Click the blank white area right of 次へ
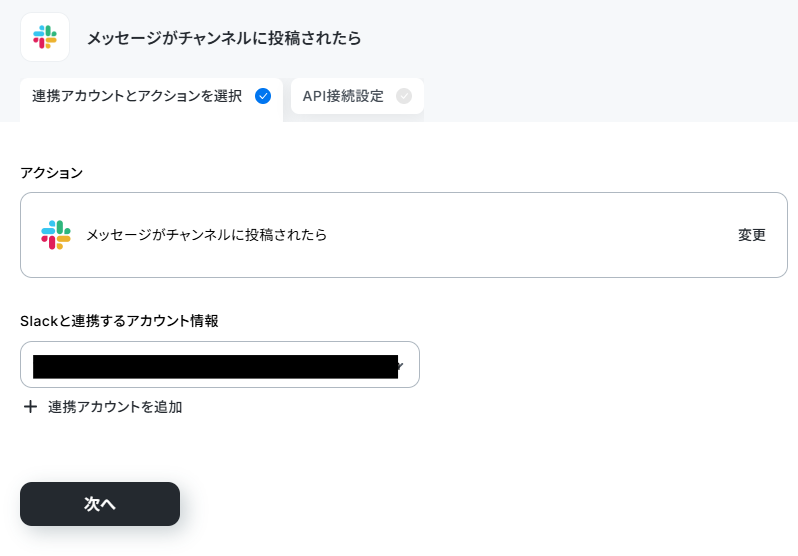The width and height of the screenshot is (798, 556). click(458, 504)
